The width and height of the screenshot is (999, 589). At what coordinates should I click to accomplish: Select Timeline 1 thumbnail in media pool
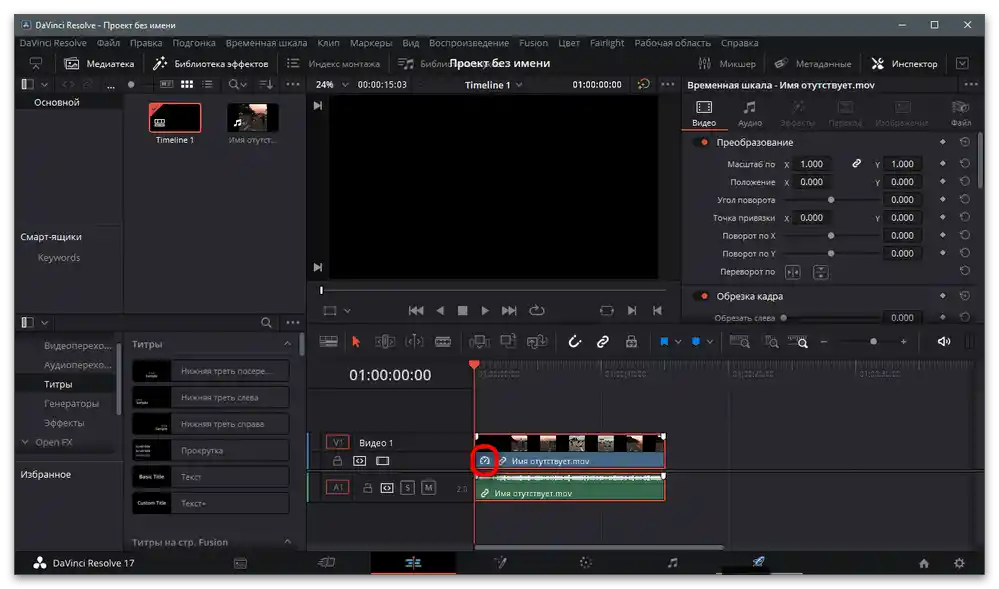(x=175, y=118)
